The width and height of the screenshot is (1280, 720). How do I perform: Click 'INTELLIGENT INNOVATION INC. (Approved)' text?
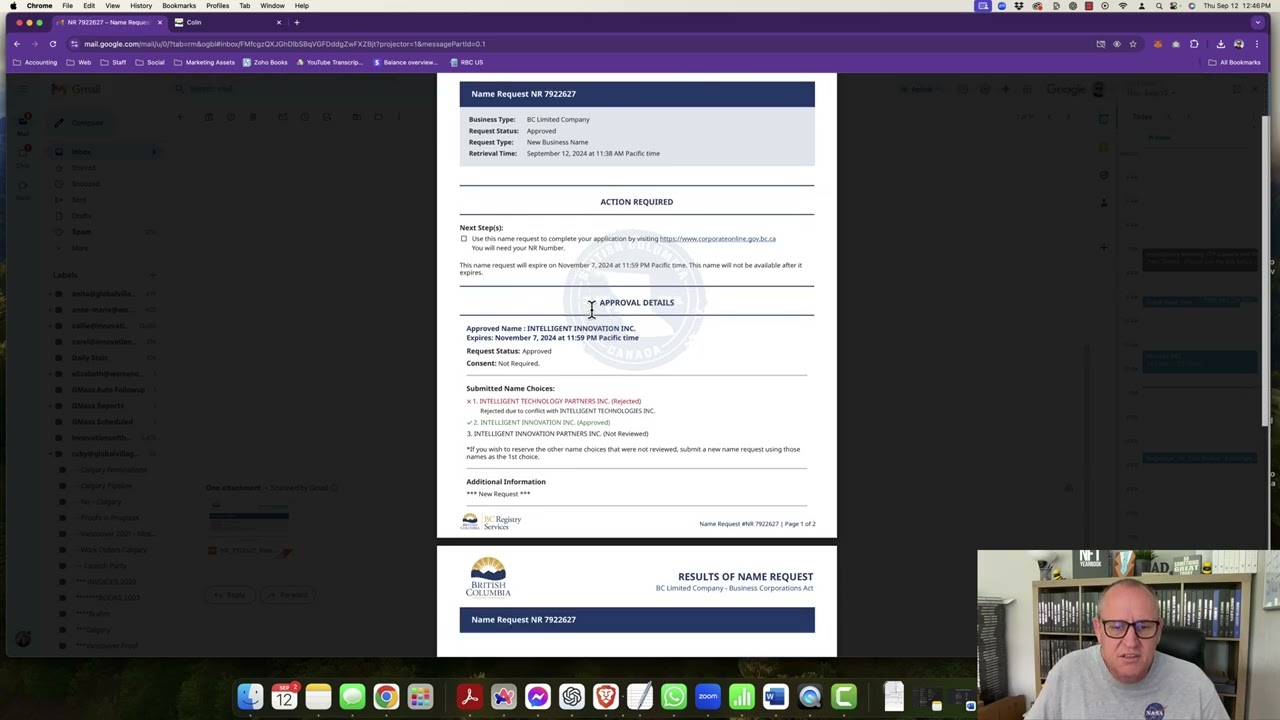pyautogui.click(x=545, y=423)
